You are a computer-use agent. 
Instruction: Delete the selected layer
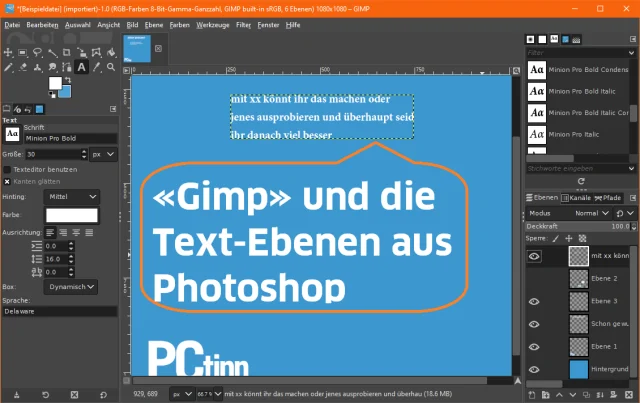point(629,395)
